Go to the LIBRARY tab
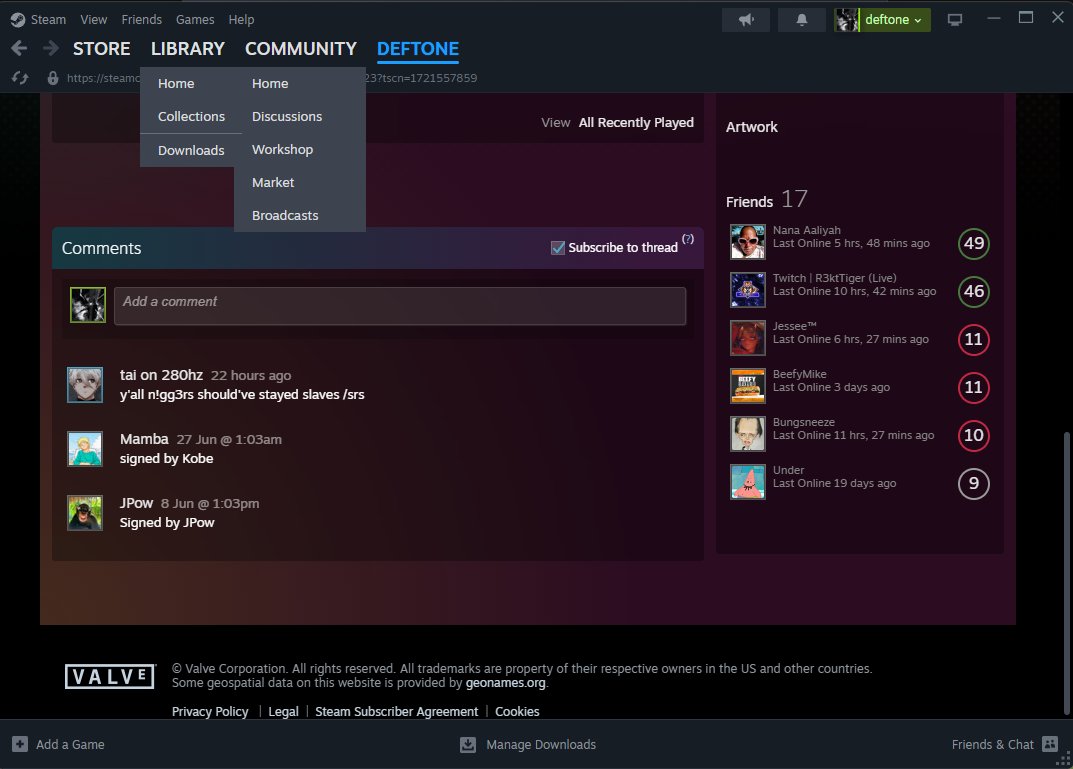The height and width of the screenshot is (769, 1073). (188, 49)
